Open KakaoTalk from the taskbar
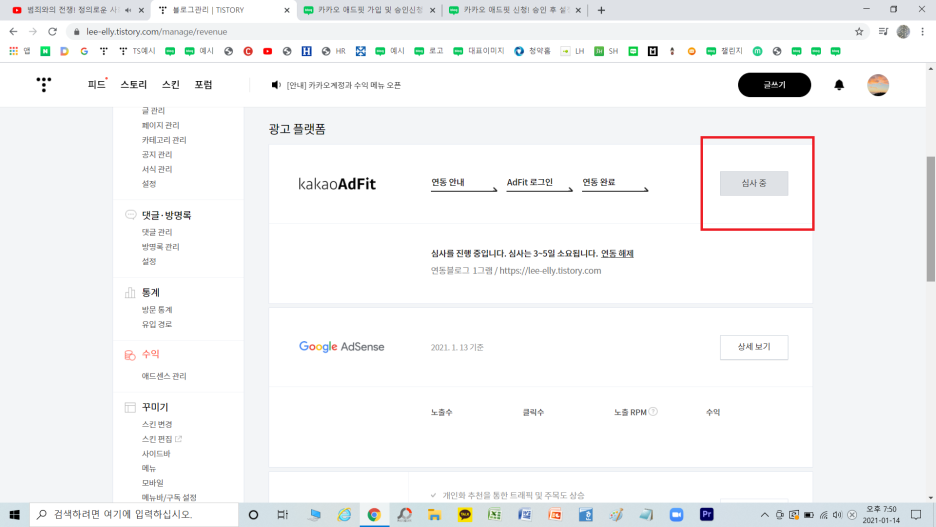 click(x=464, y=514)
